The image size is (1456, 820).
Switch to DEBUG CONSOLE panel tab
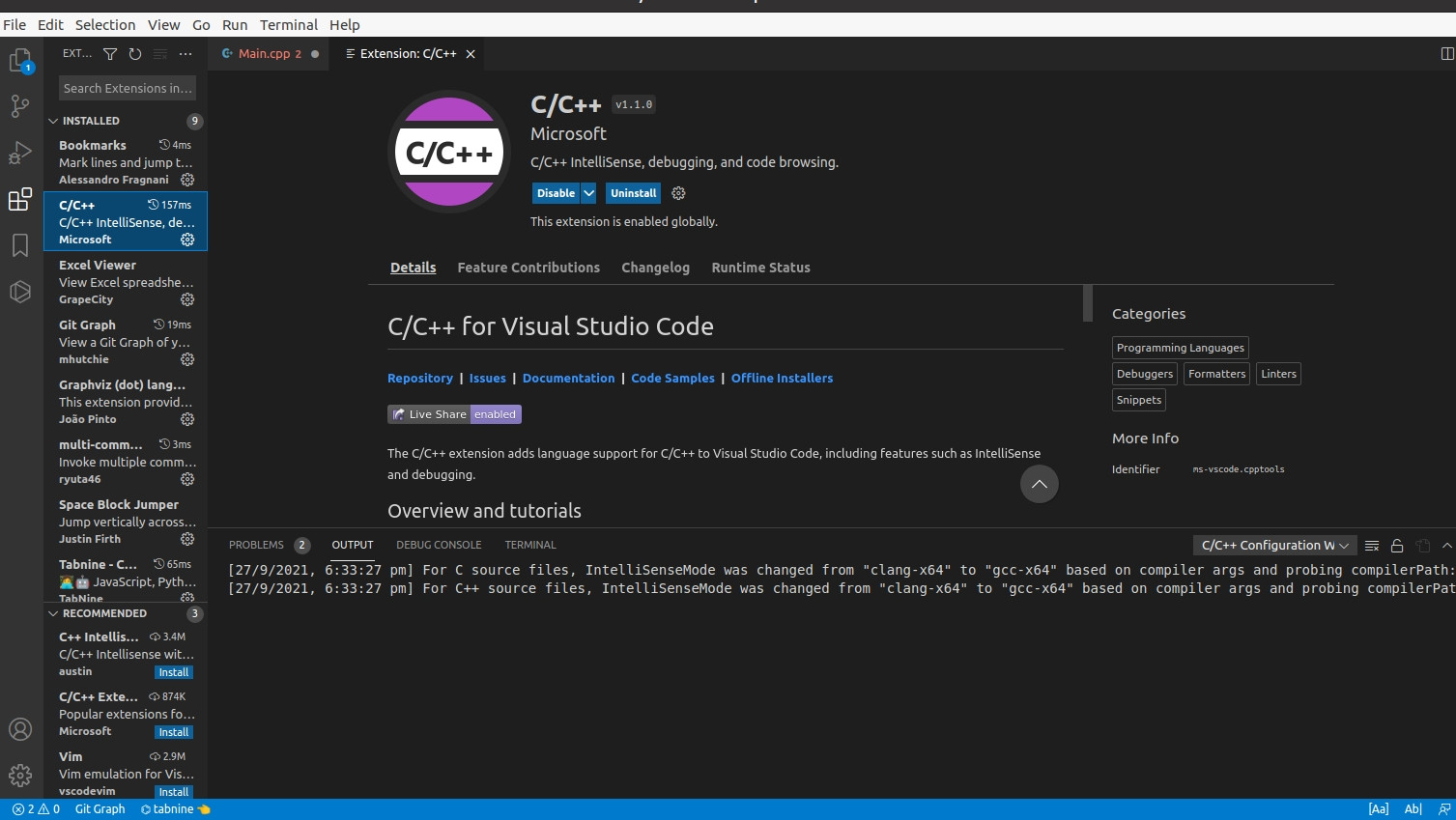tap(439, 545)
